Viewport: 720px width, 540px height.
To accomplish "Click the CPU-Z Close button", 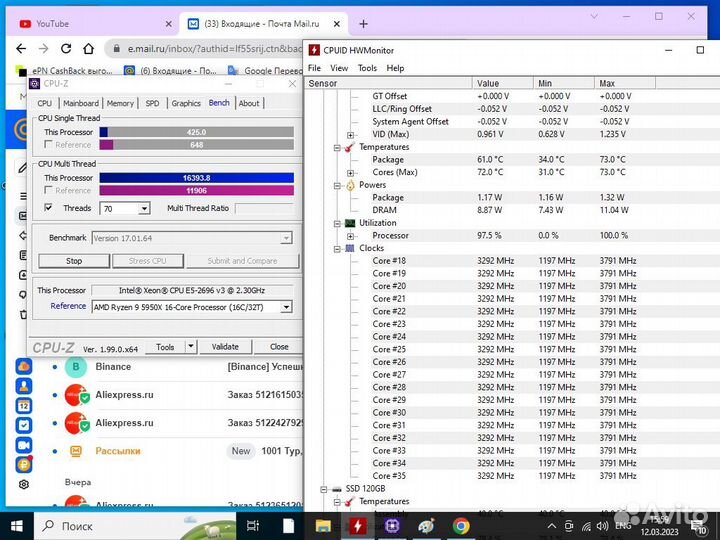I will tap(279, 347).
